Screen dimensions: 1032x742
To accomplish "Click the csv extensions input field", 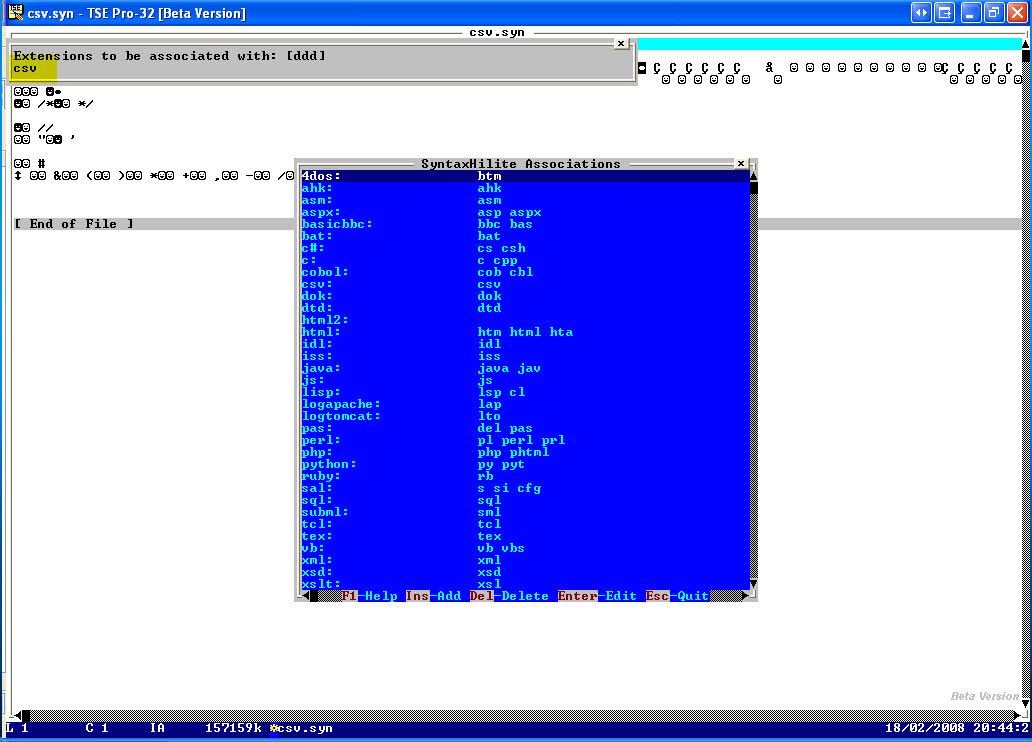I will point(321,68).
